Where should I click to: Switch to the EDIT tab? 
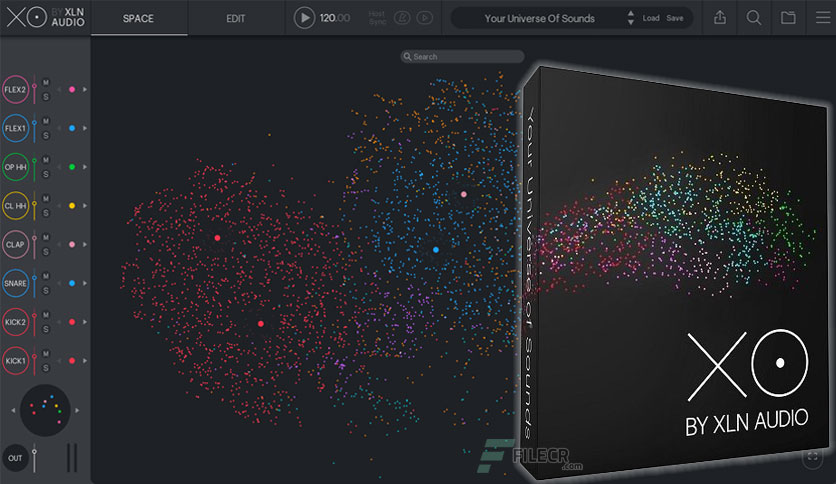236,19
